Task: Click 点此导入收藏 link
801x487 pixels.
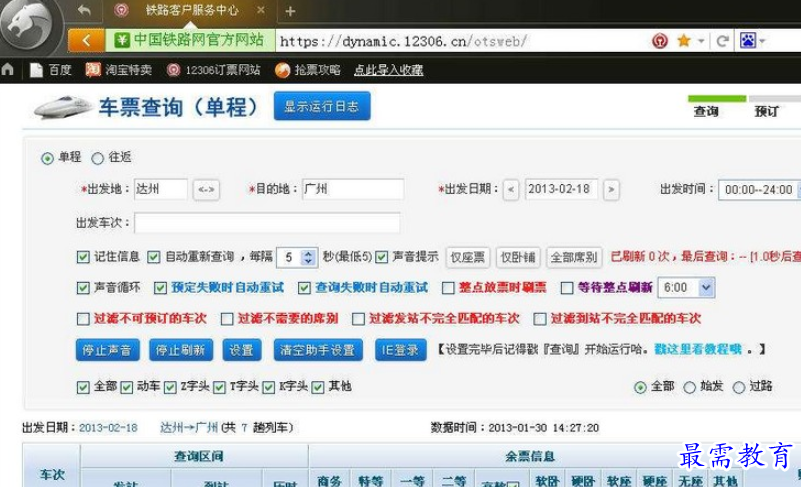Action: point(388,70)
